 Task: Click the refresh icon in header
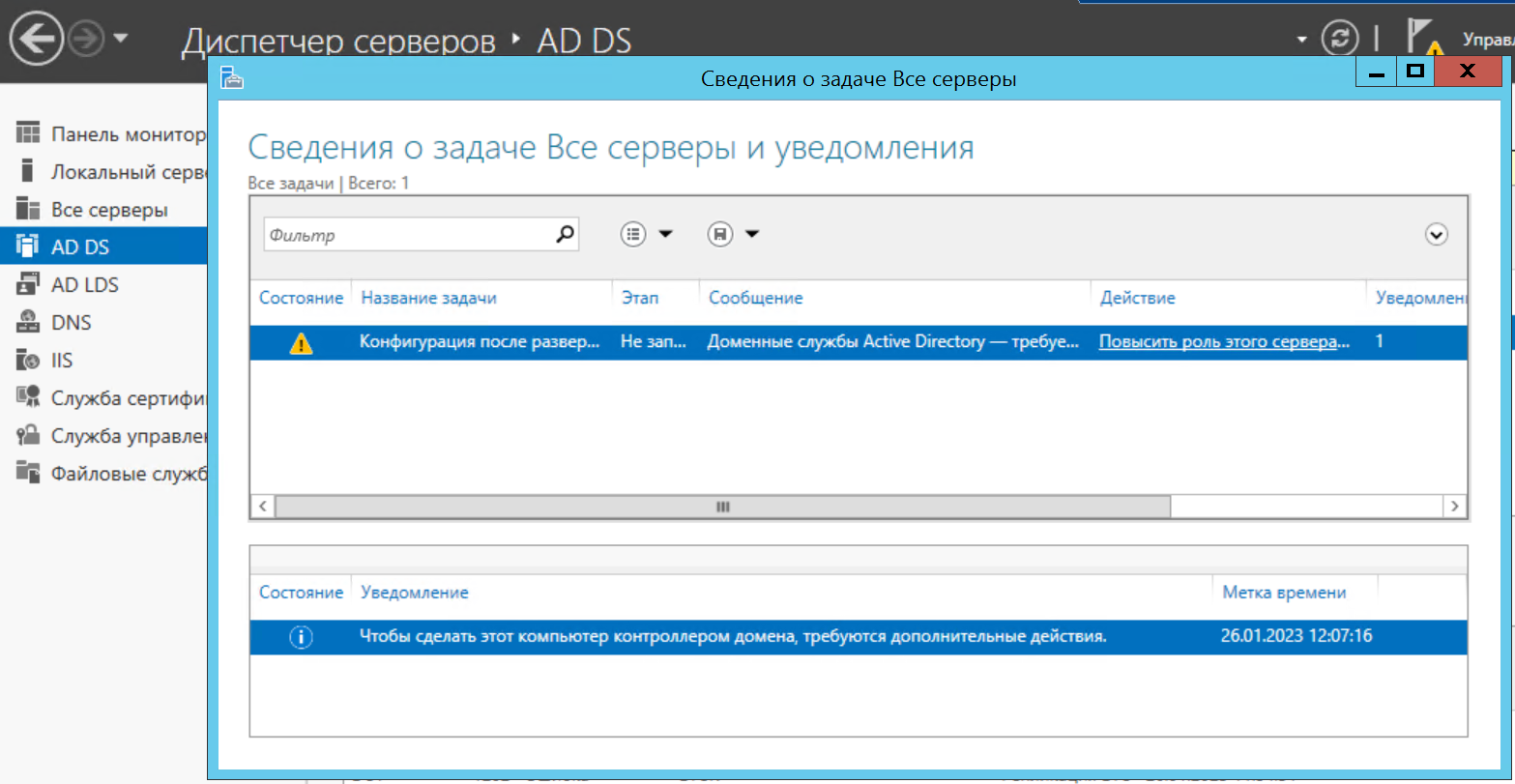point(1339,39)
